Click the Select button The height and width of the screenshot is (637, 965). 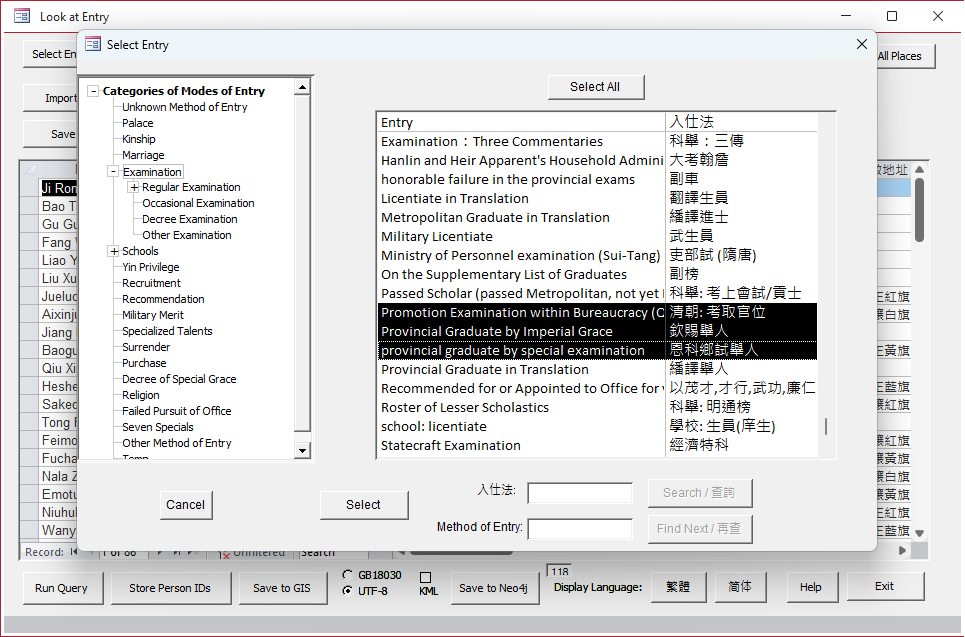point(363,505)
